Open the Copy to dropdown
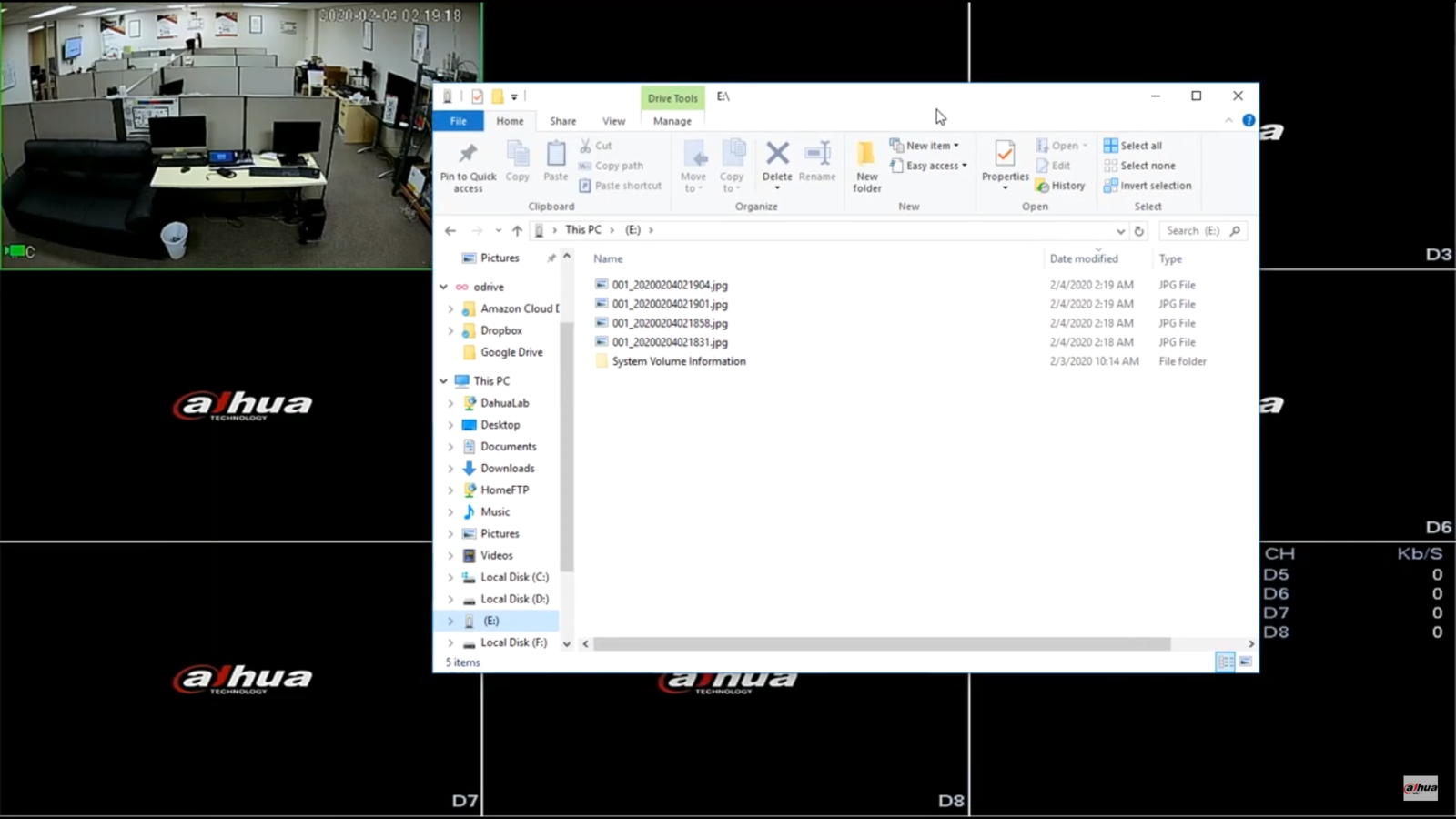The height and width of the screenshot is (819, 1456). [732, 166]
